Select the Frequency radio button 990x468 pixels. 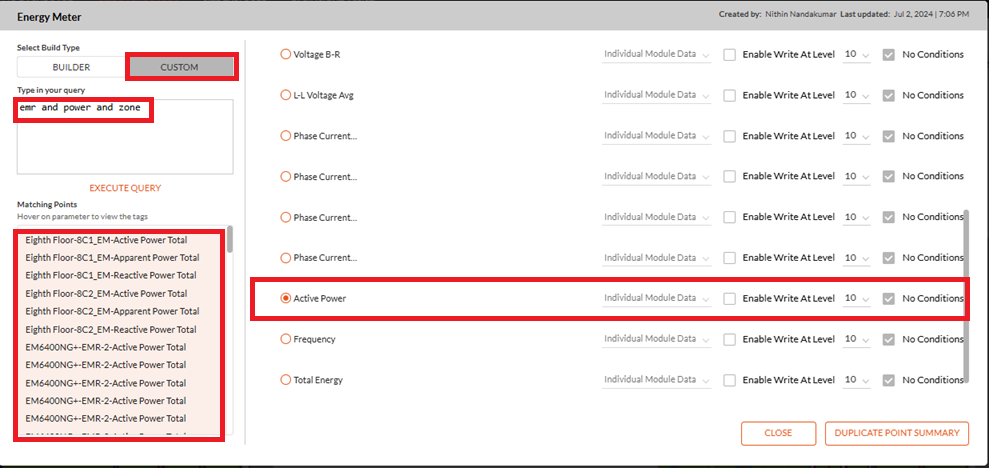pyautogui.click(x=285, y=339)
